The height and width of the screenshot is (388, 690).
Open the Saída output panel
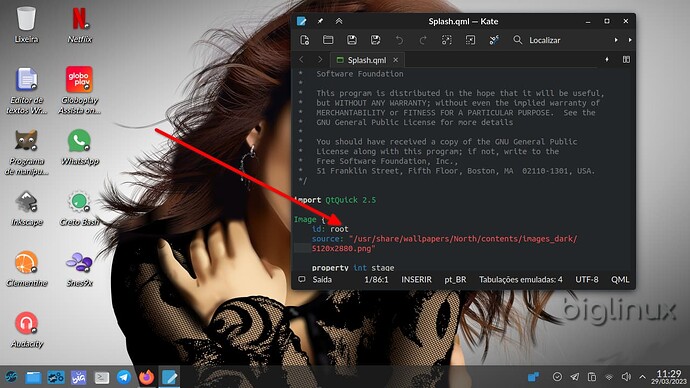coord(316,279)
